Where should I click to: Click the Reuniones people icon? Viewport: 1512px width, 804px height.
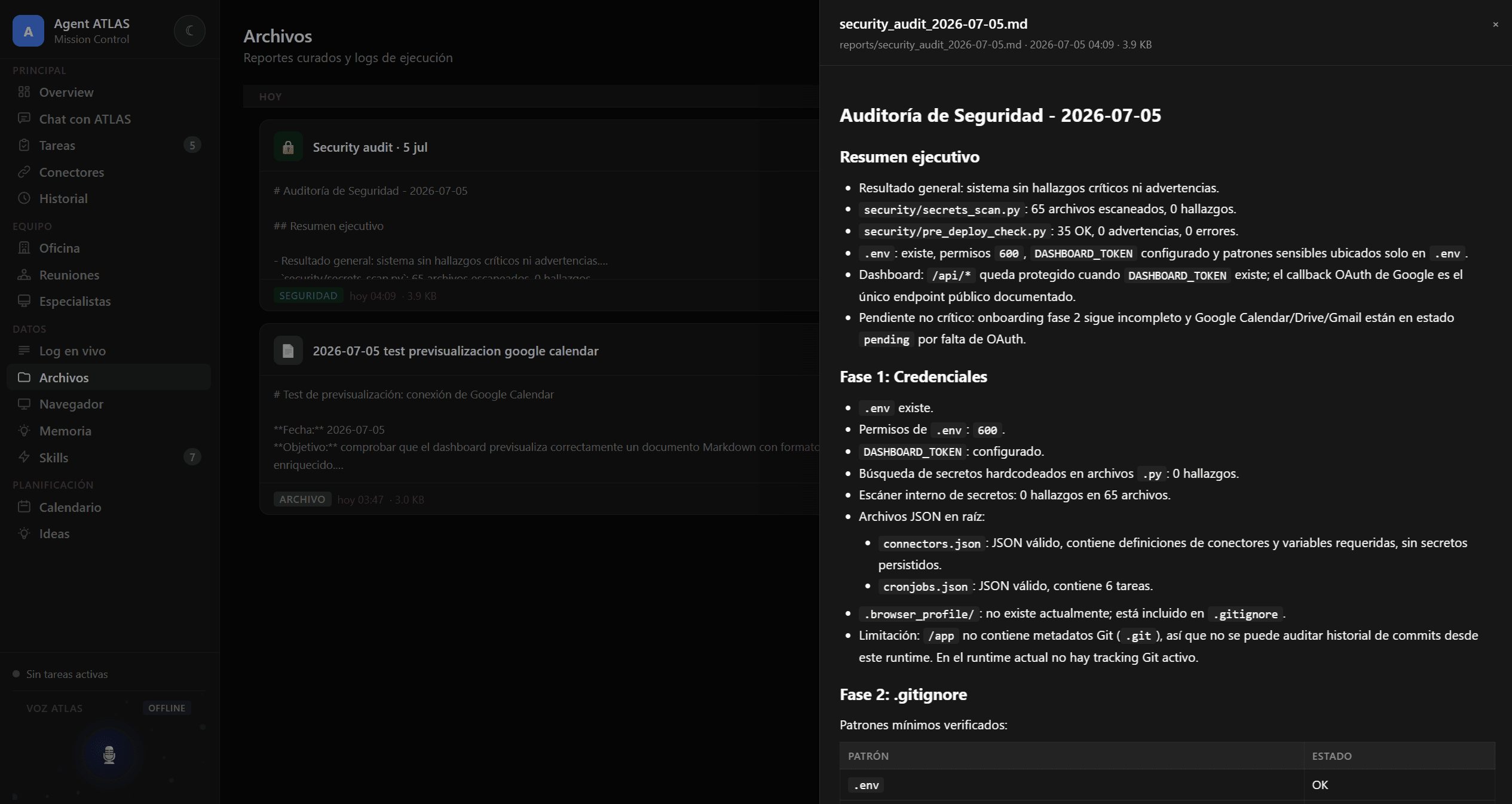click(x=24, y=275)
